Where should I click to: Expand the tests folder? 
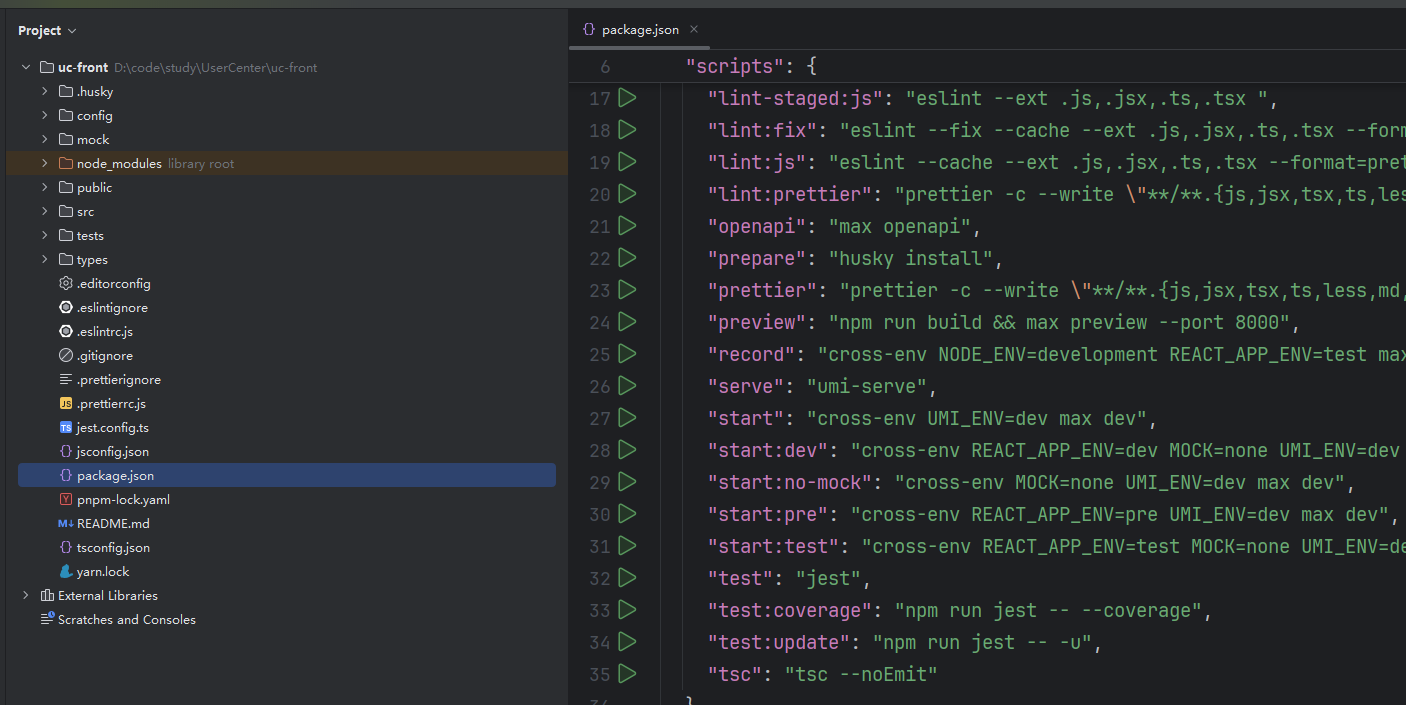[x=45, y=235]
